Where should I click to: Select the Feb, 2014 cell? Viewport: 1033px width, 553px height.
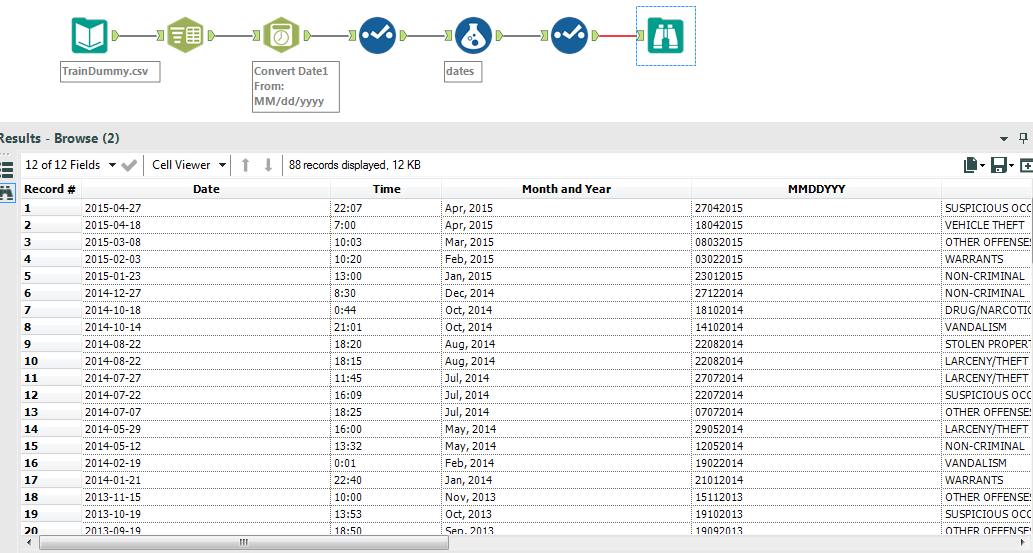[567, 463]
